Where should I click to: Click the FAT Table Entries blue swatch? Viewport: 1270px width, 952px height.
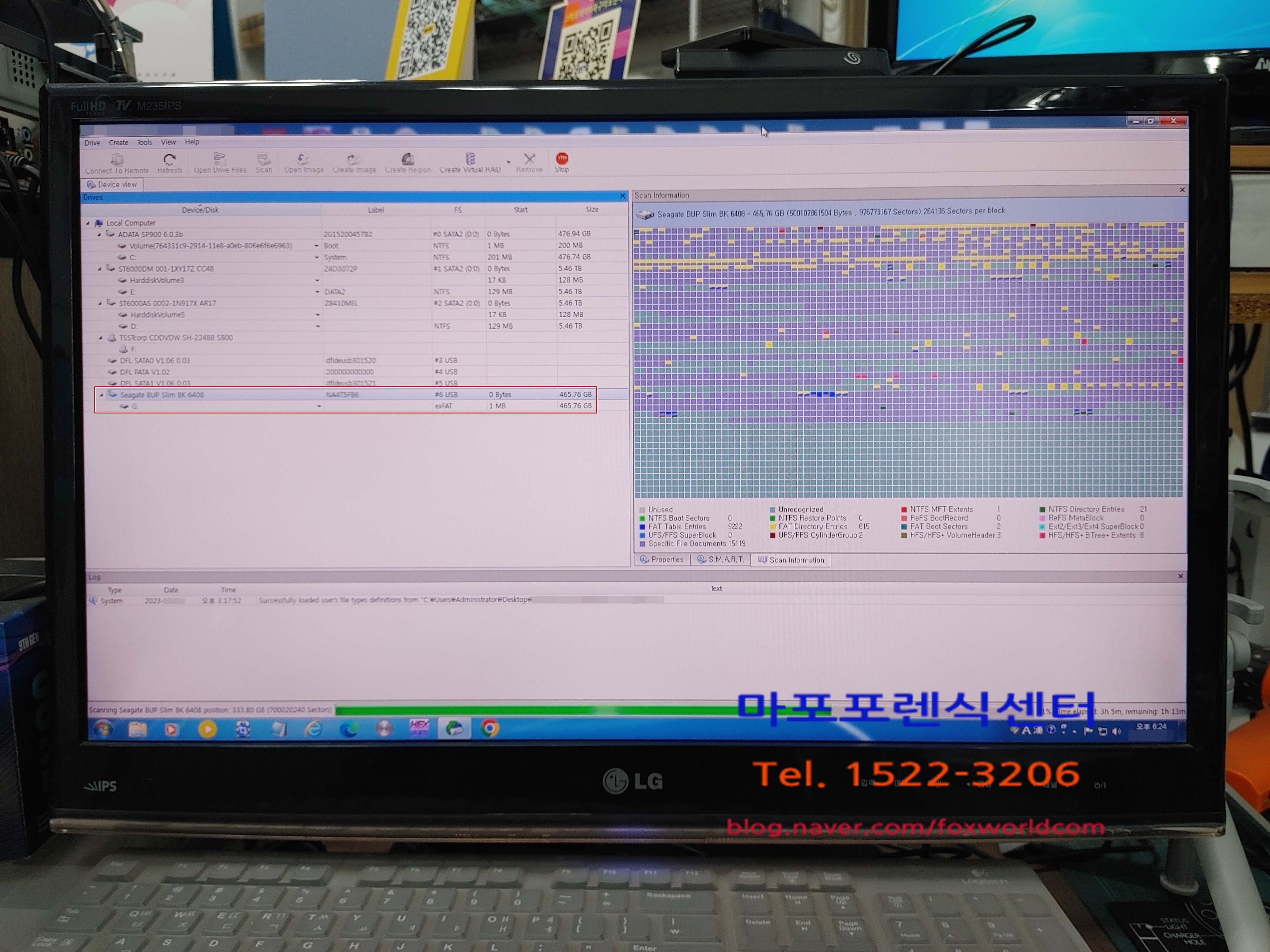[x=643, y=527]
